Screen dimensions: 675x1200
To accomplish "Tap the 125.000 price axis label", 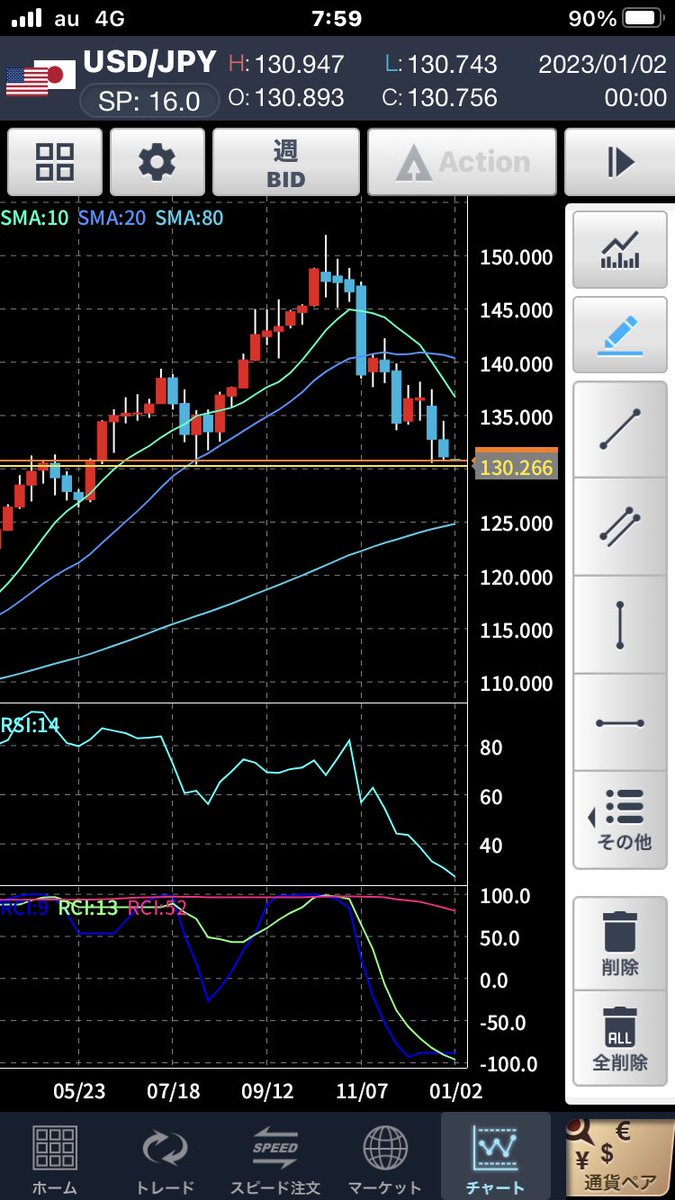I will coord(516,523).
